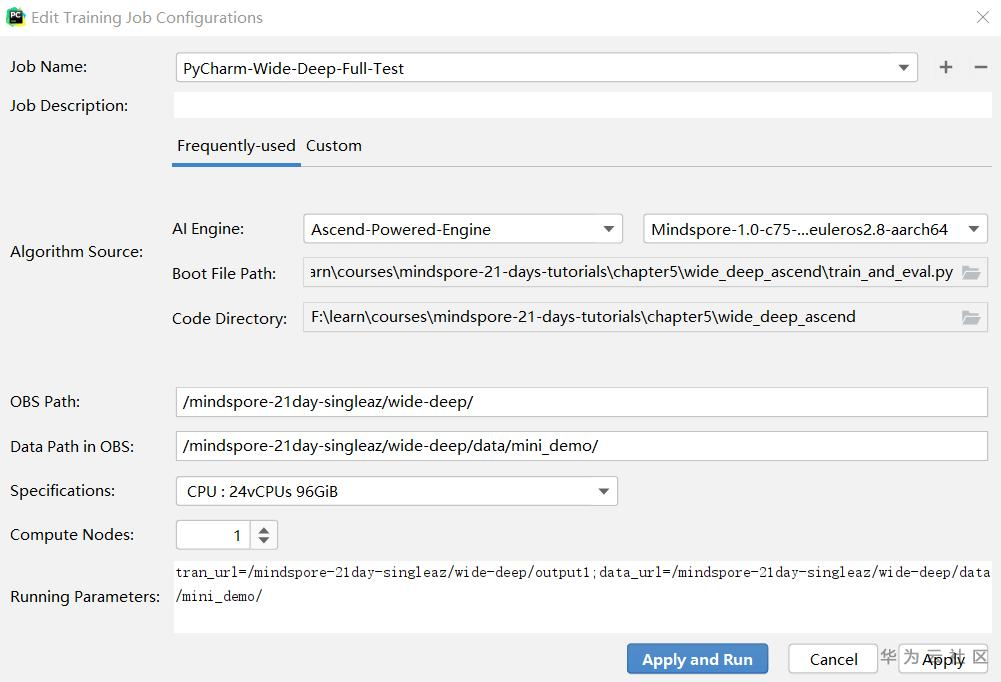Open the Ascend-Powered-Engine dropdown
The height and width of the screenshot is (682, 1001).
(608, 229)
